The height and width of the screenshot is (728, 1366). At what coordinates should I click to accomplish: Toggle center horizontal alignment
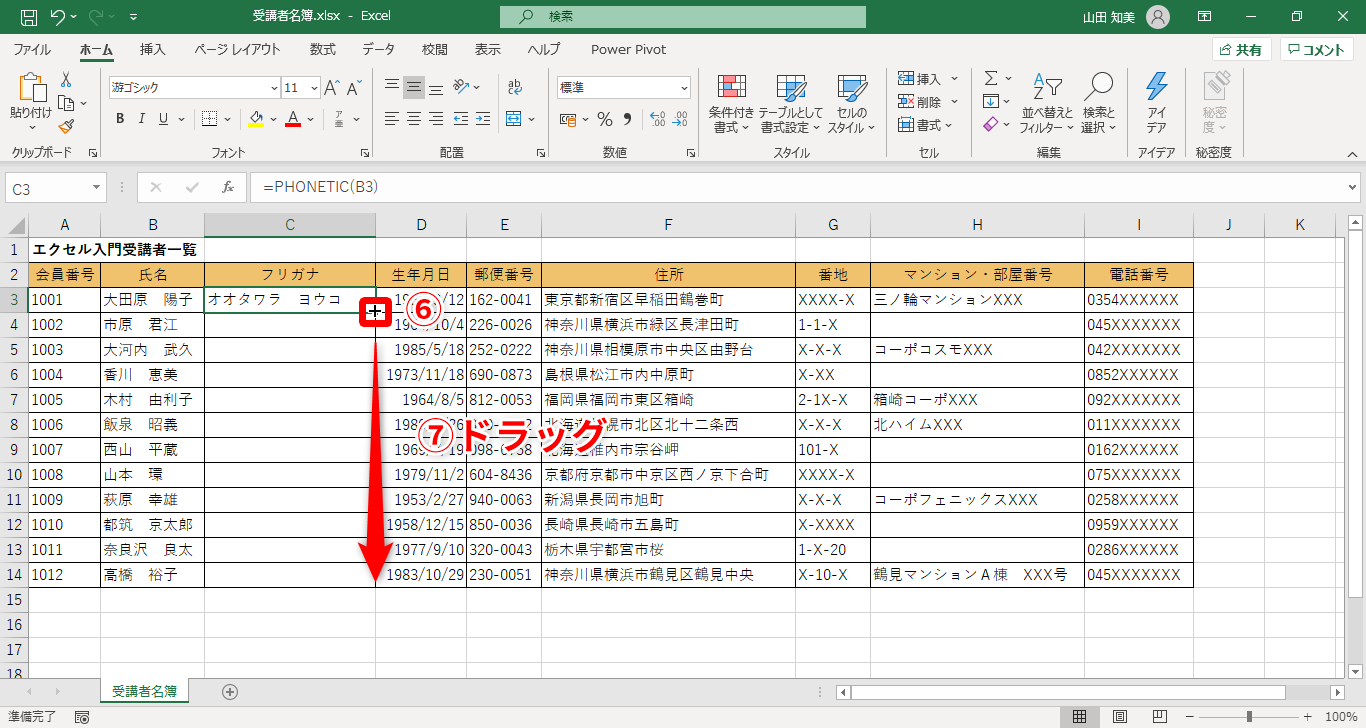coord(414,119)
